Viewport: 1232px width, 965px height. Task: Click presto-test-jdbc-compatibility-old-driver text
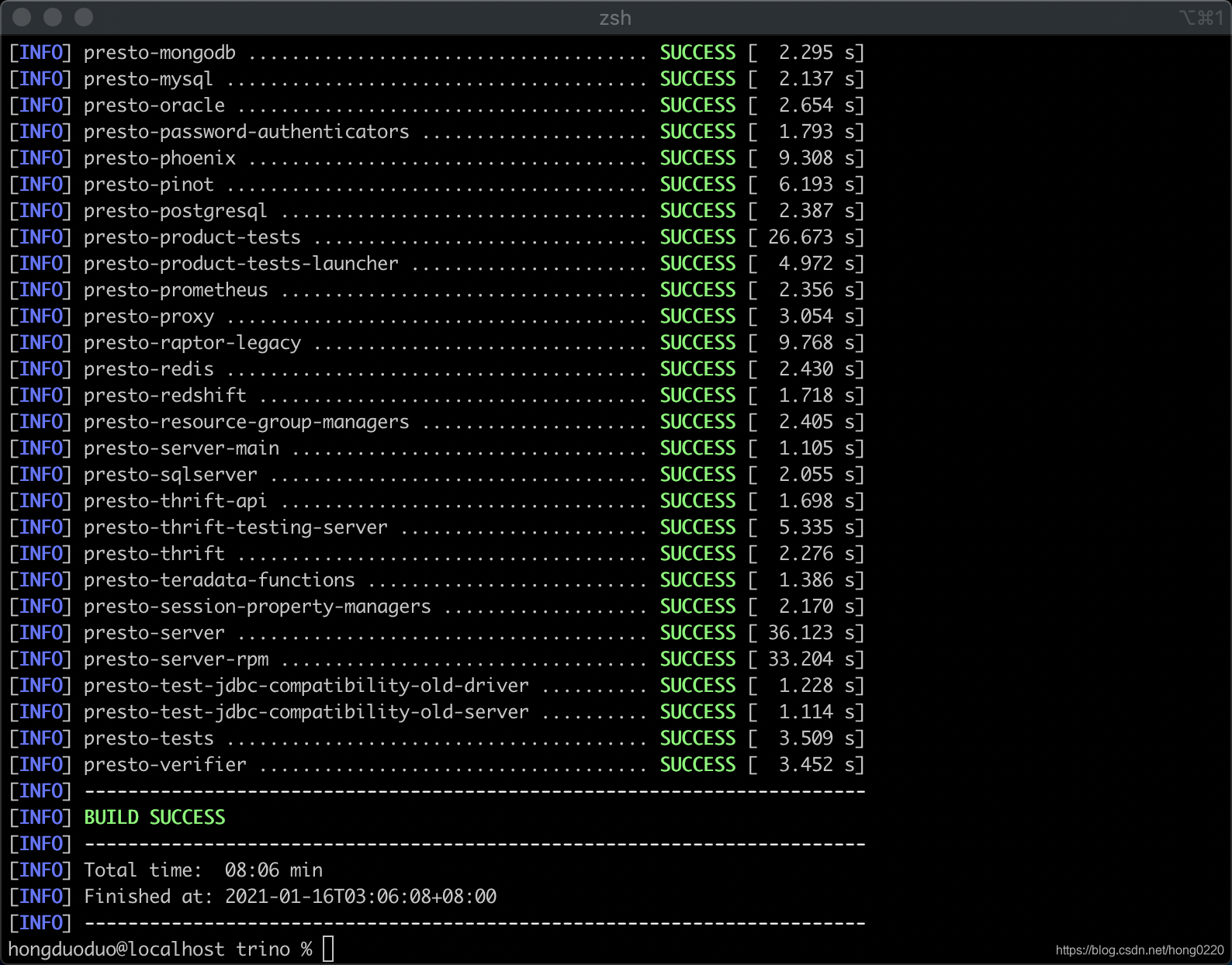[x=306, y=686]
